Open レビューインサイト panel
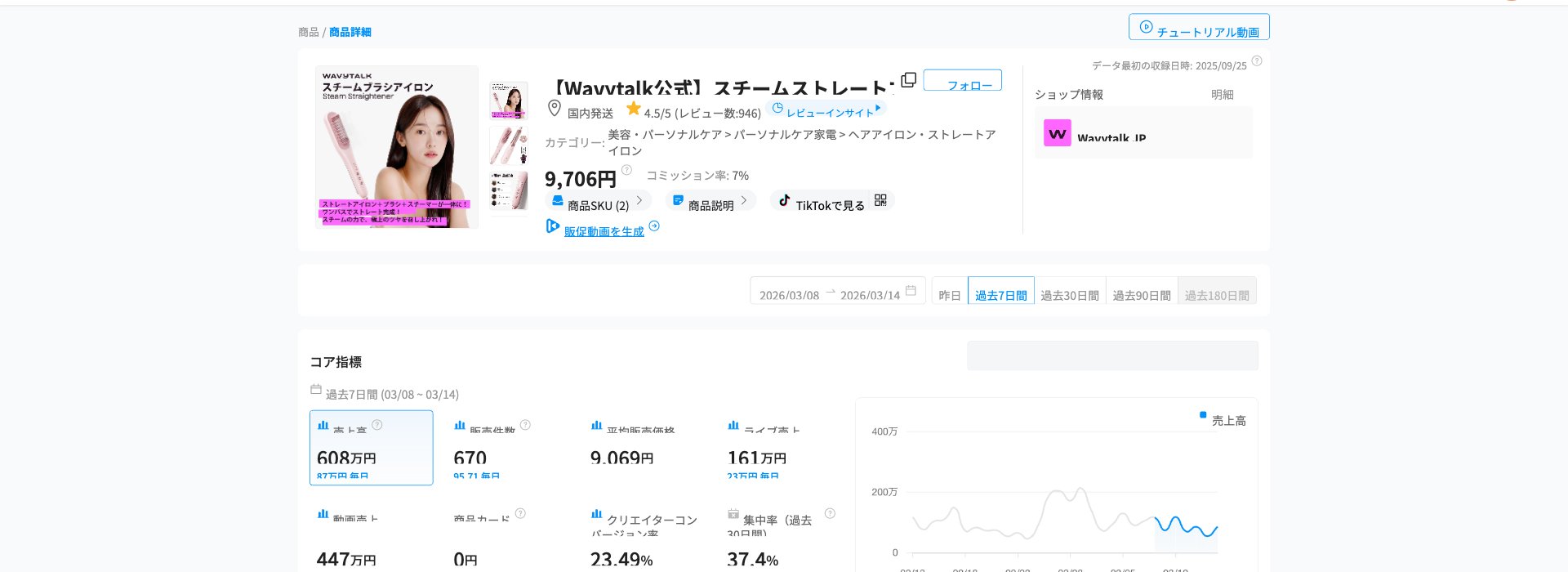 (827, 108)
